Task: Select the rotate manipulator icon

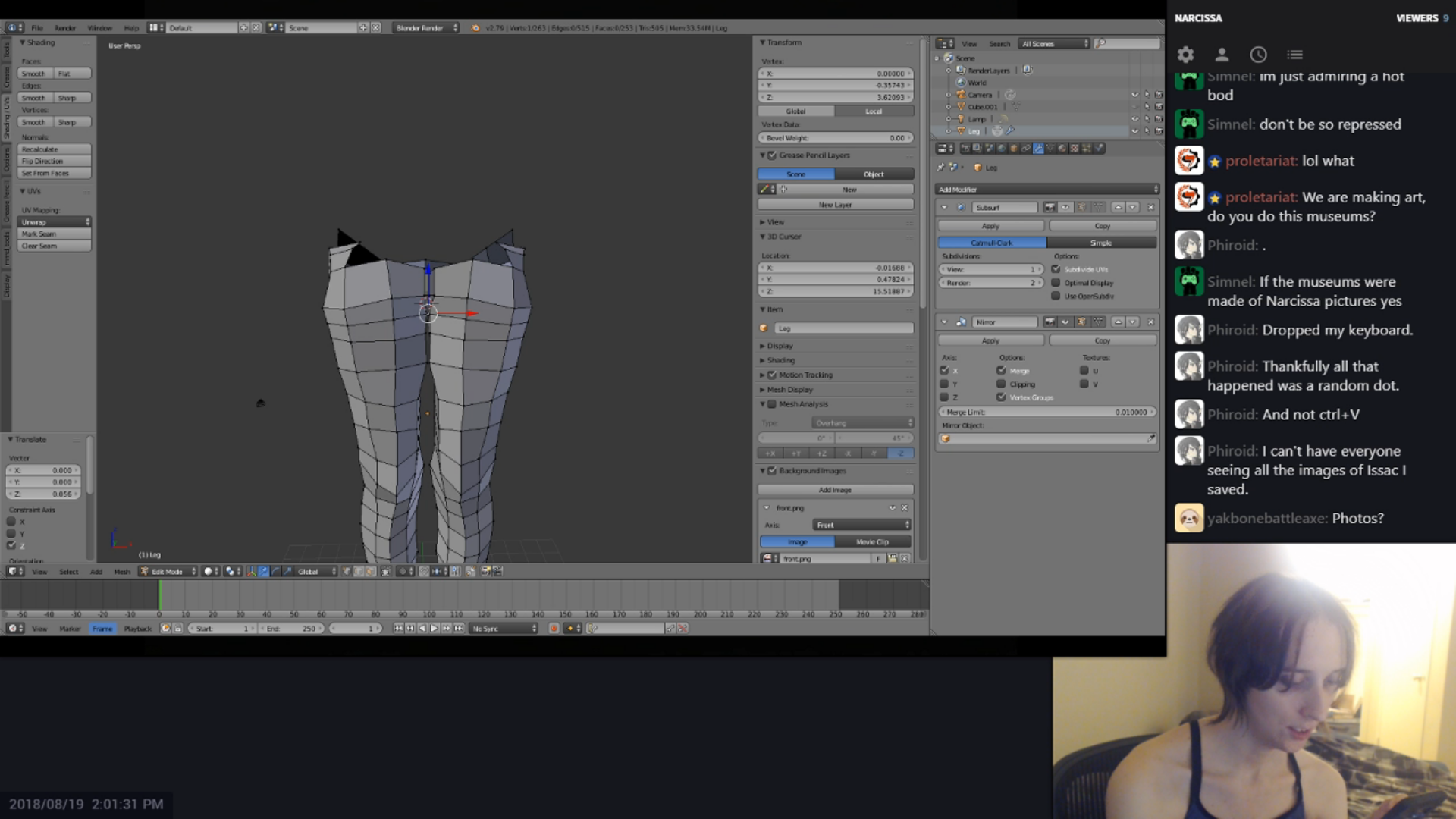Action: click(275, 572)
